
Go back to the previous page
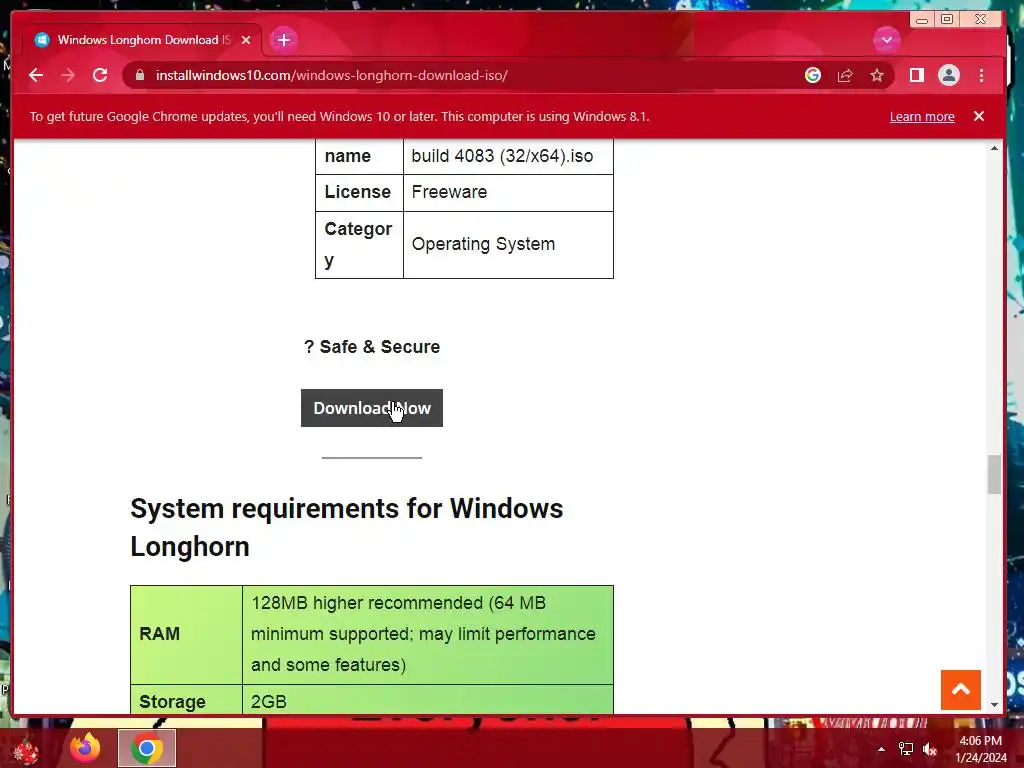click(x=36, y=76)
